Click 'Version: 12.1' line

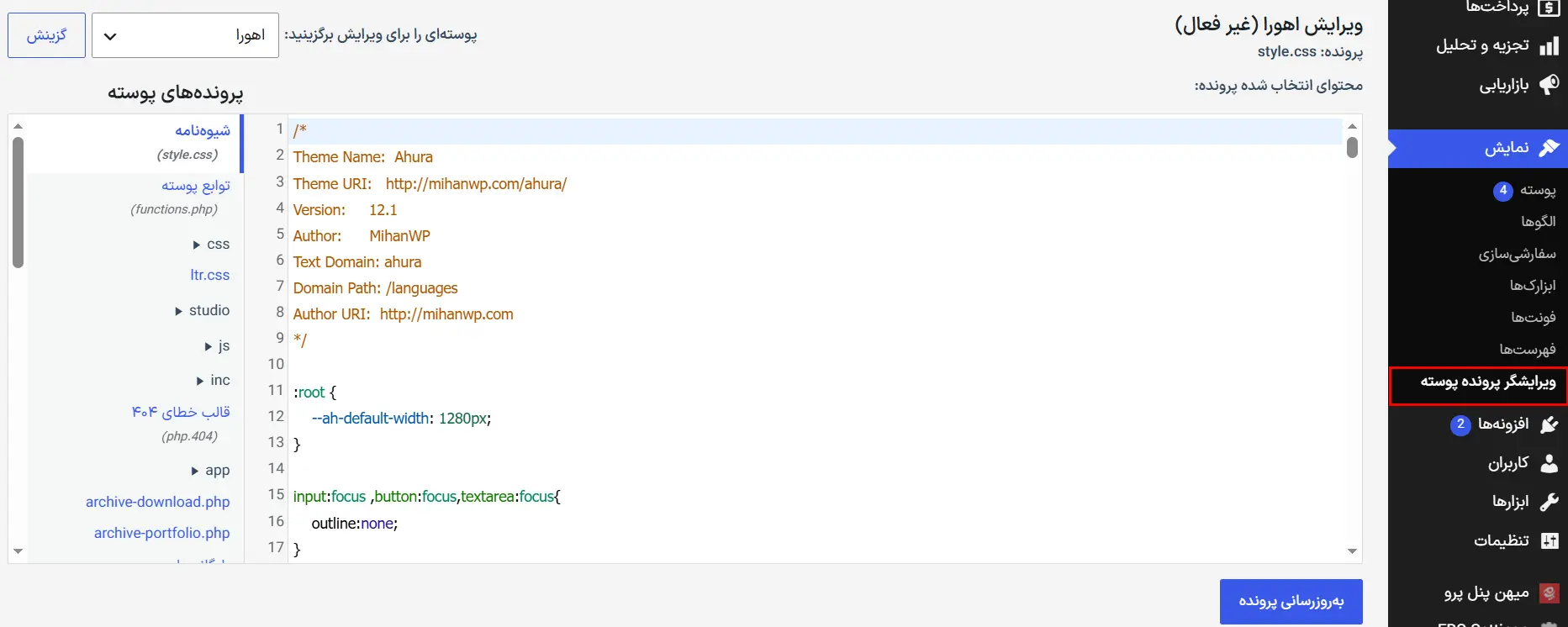click(345, 210)
